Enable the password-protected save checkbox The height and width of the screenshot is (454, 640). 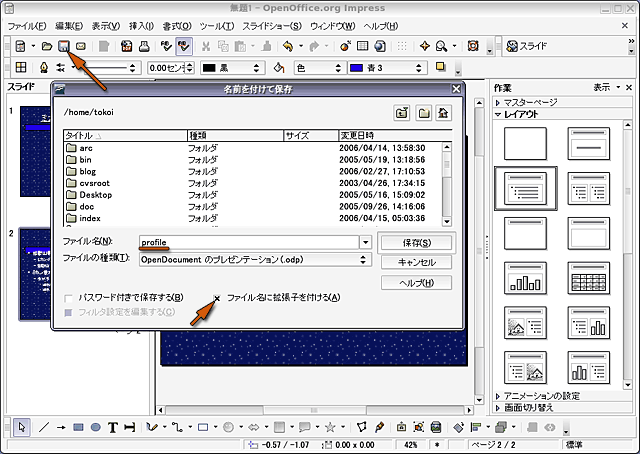[68, 297]
